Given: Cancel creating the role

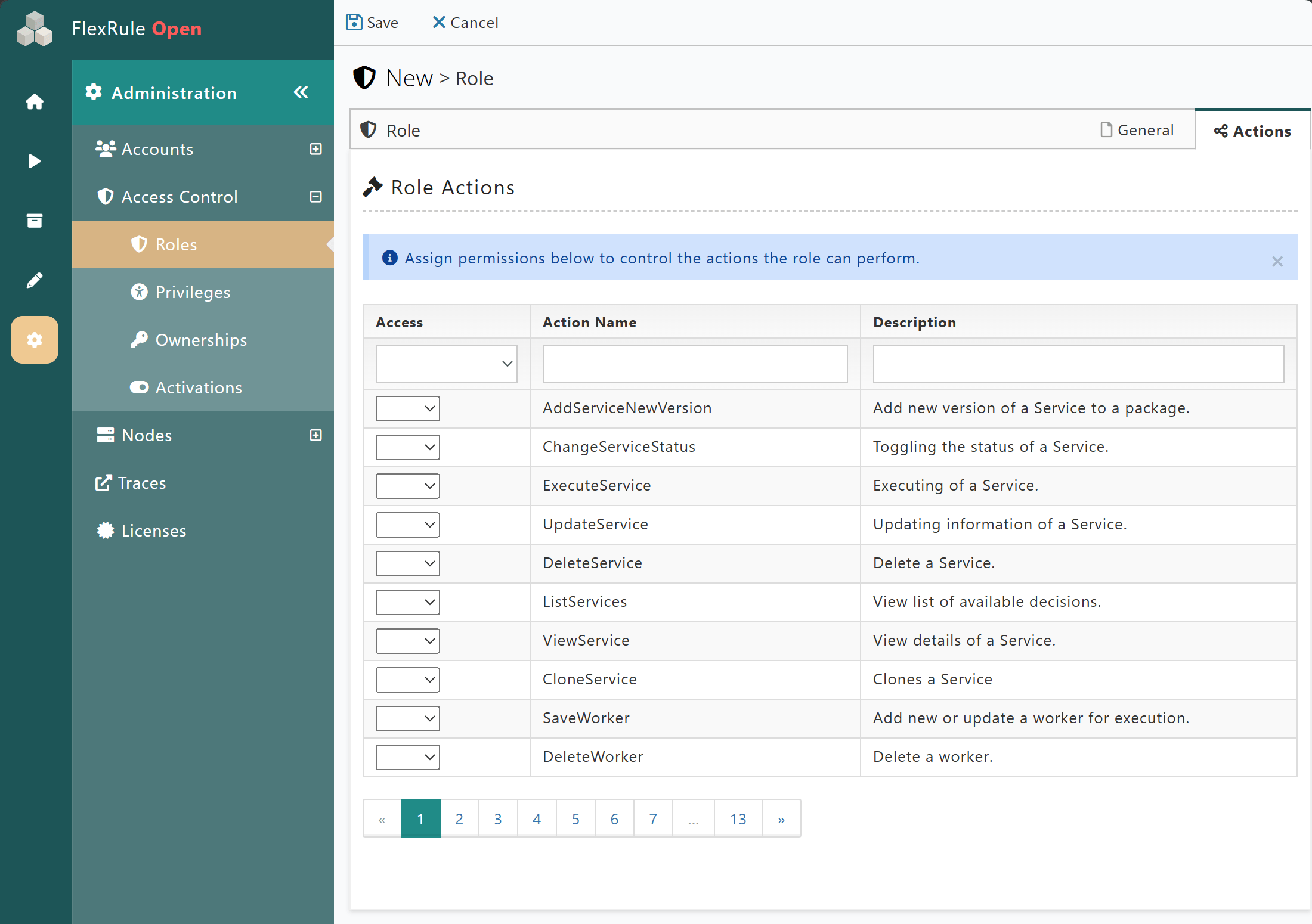Looking at the screenshot, I should pyautogui.click(x=465, y=23).
